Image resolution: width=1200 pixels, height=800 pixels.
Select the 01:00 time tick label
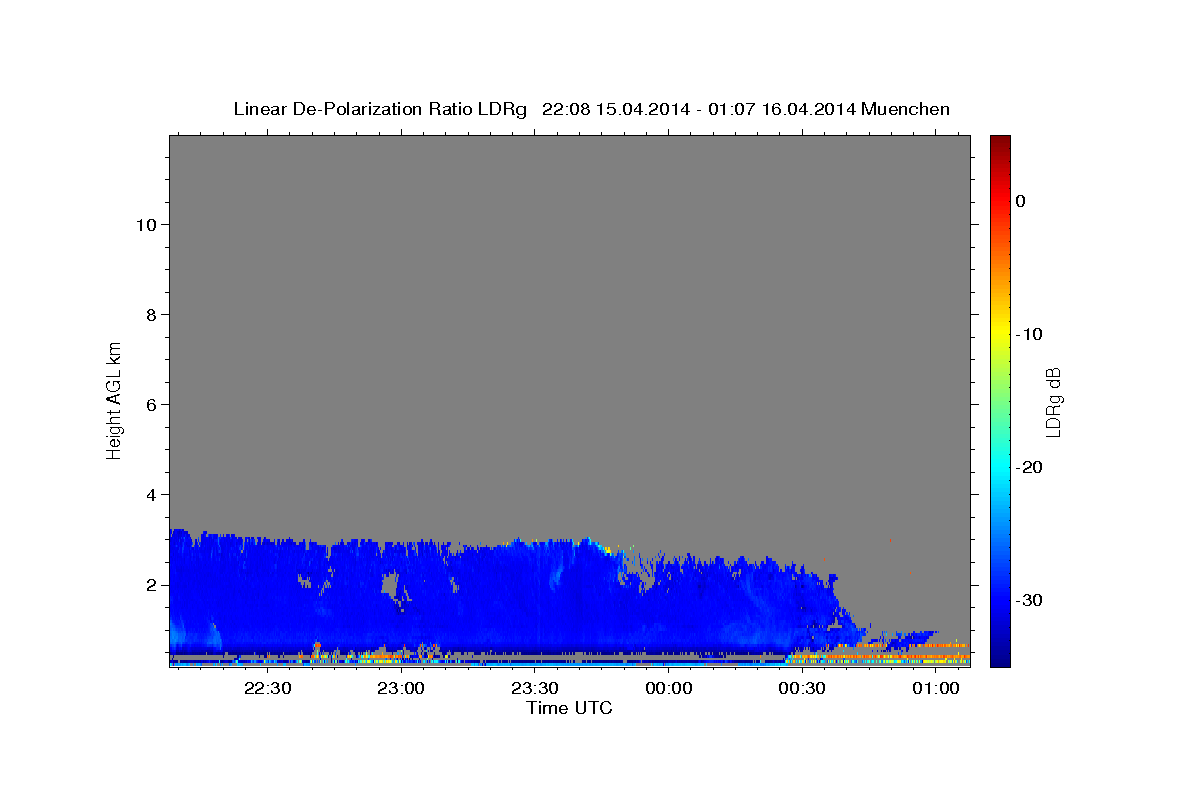(x=936, y=688)
